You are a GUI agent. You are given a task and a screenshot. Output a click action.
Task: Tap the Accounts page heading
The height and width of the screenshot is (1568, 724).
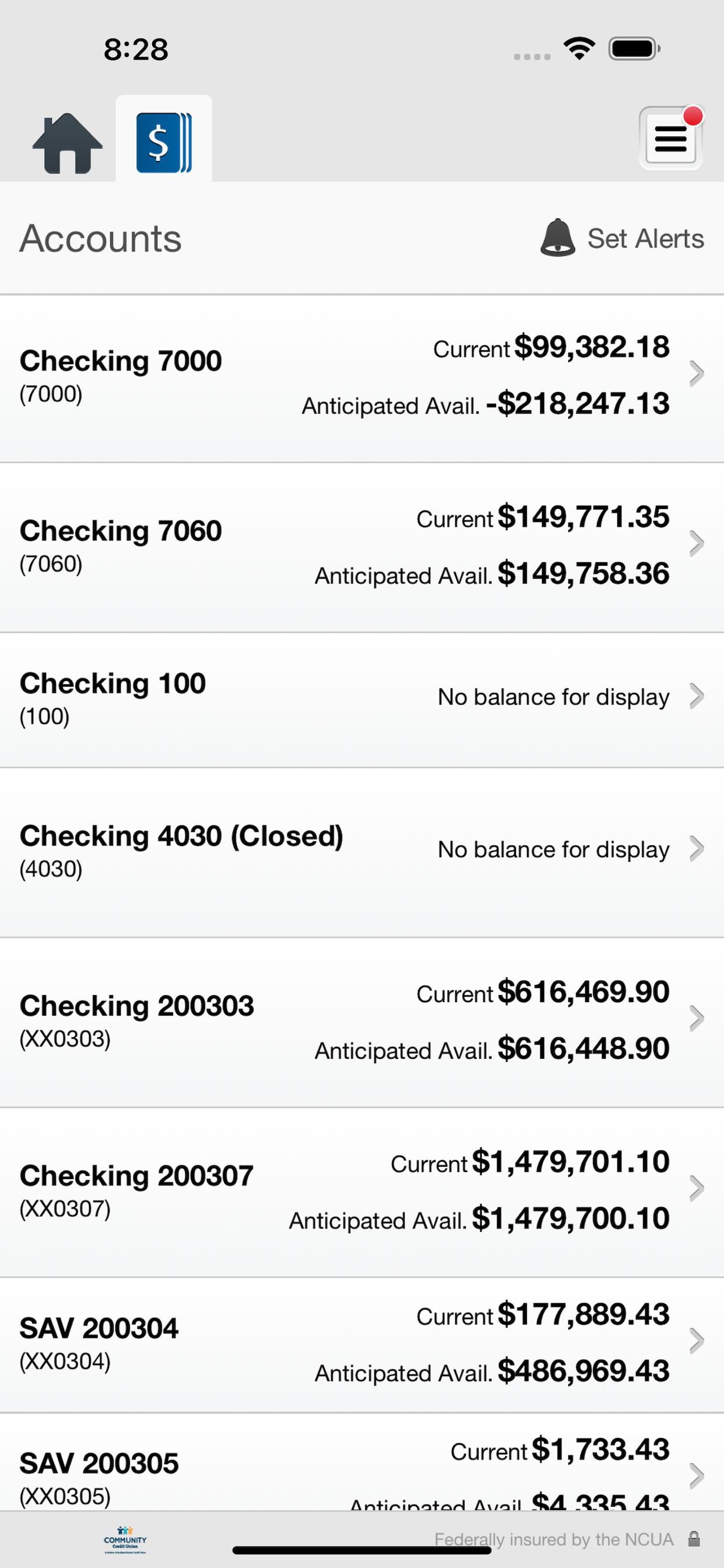click(101, 238)
